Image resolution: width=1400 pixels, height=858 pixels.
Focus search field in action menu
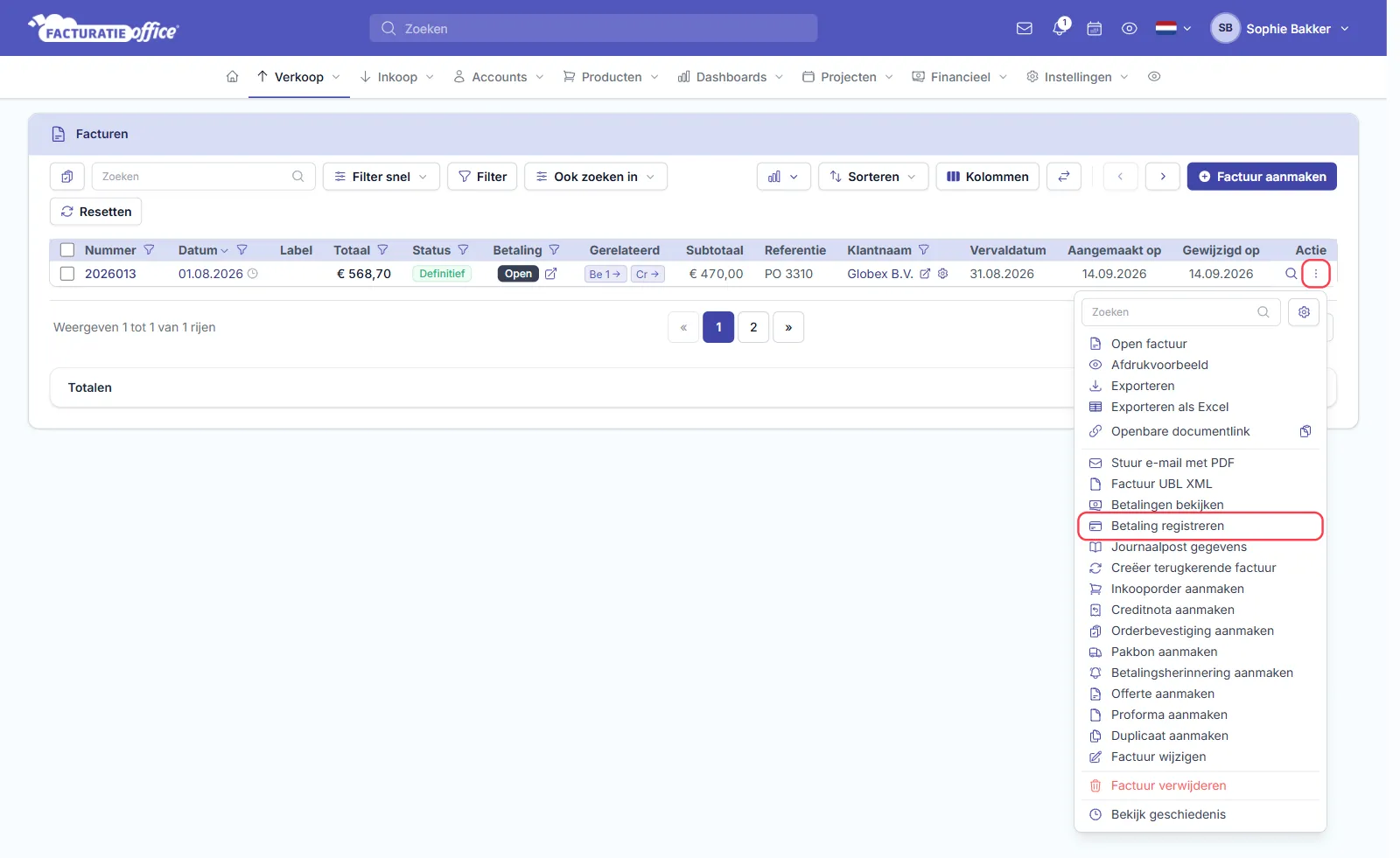[1181, 312]
